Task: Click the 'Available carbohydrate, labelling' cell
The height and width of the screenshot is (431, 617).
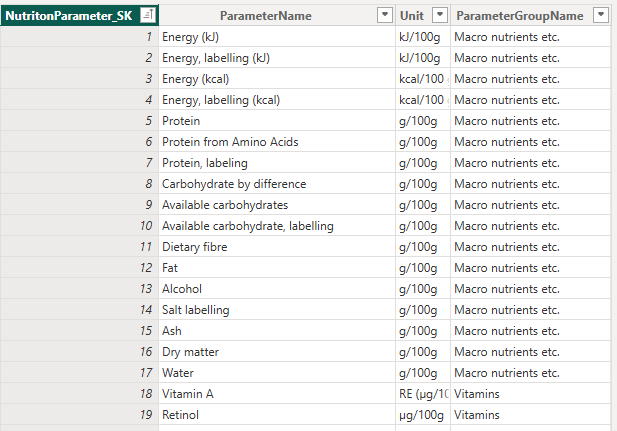Action: 277,226
